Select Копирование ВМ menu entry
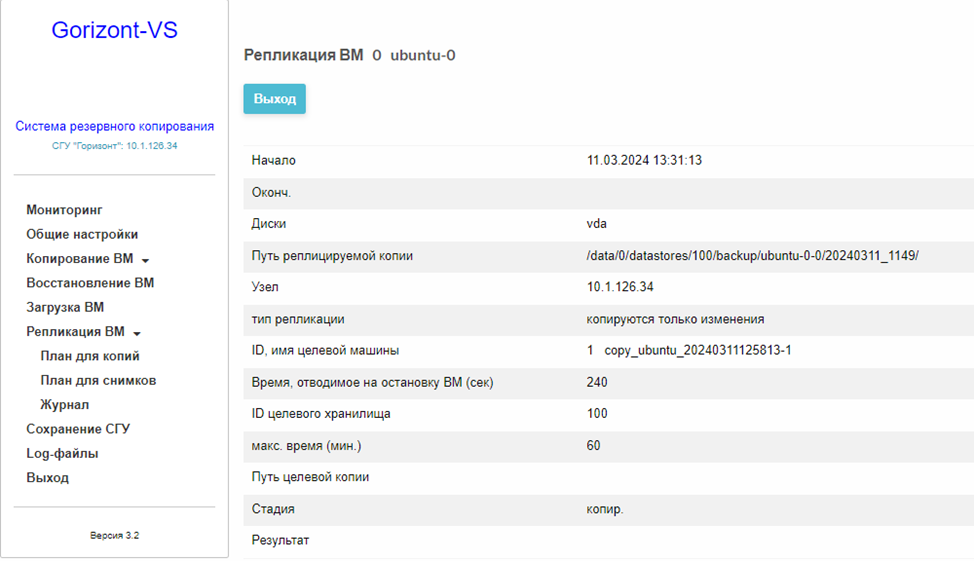This screenshot has width=974, height=561. pos(80,258)
